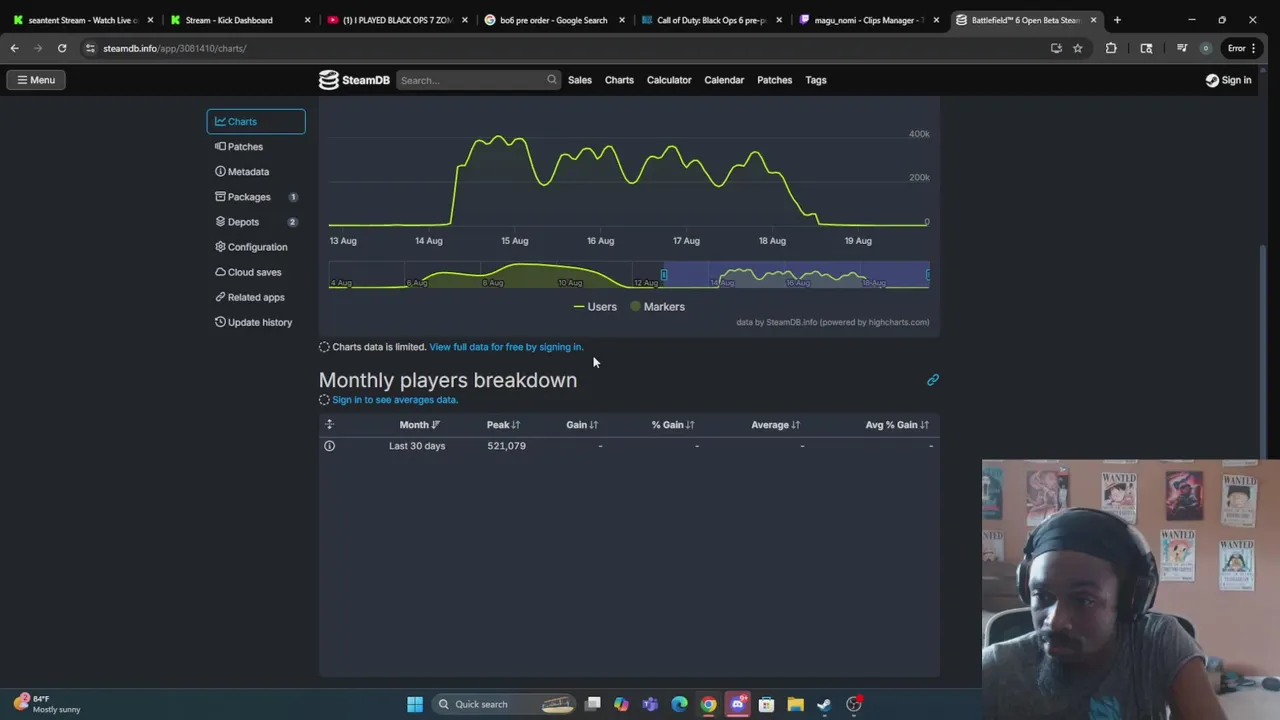Switch to bo6 pre order Google tab
This screenshot has height=720, width=1280.
[554, 20]
